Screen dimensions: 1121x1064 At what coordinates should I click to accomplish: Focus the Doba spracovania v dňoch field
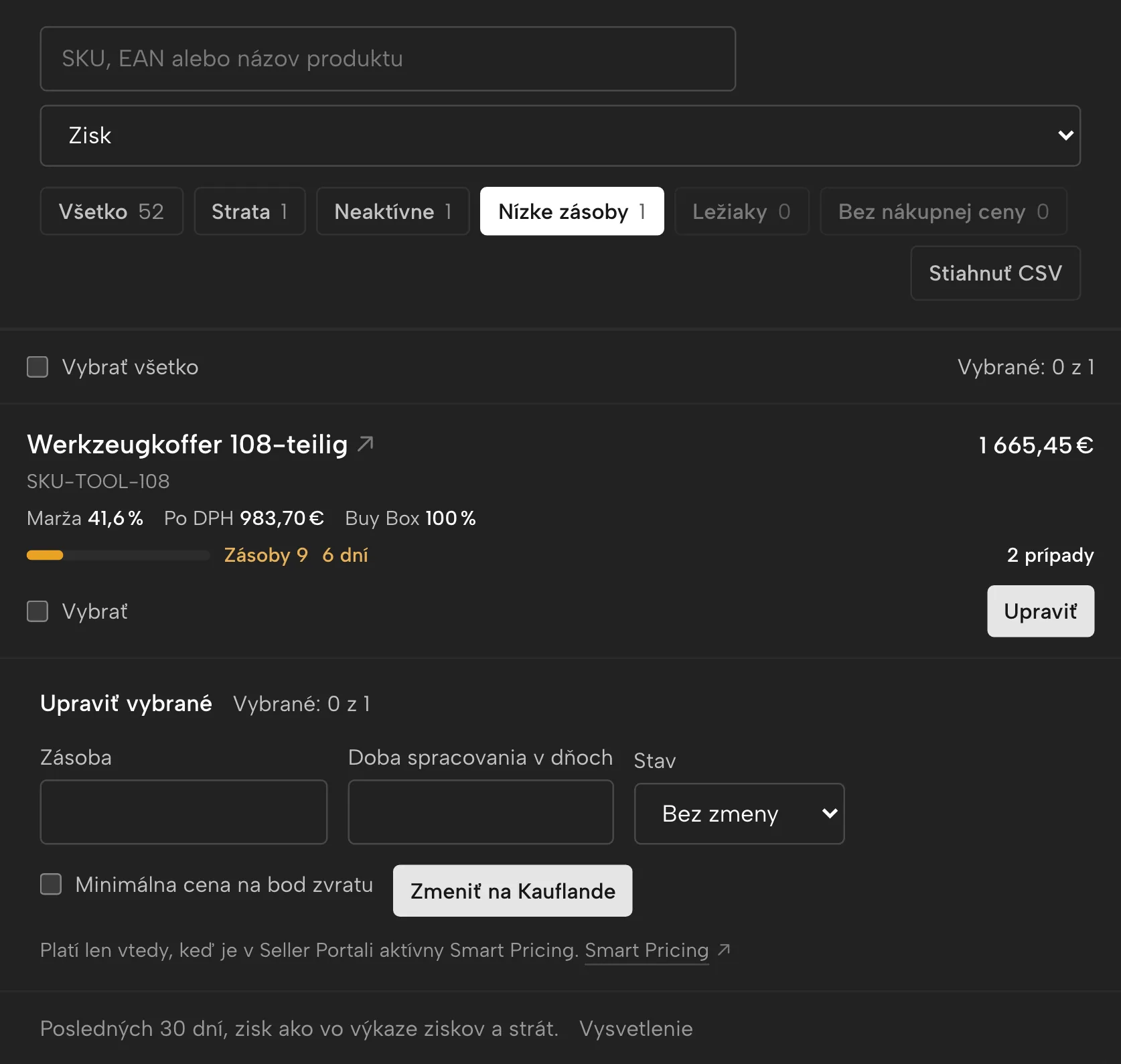pos(481,812)
